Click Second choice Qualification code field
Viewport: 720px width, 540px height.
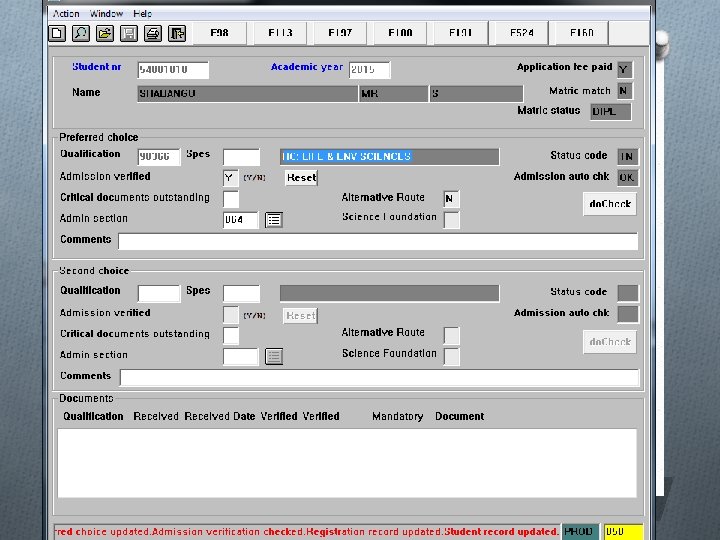click(159, 293)
